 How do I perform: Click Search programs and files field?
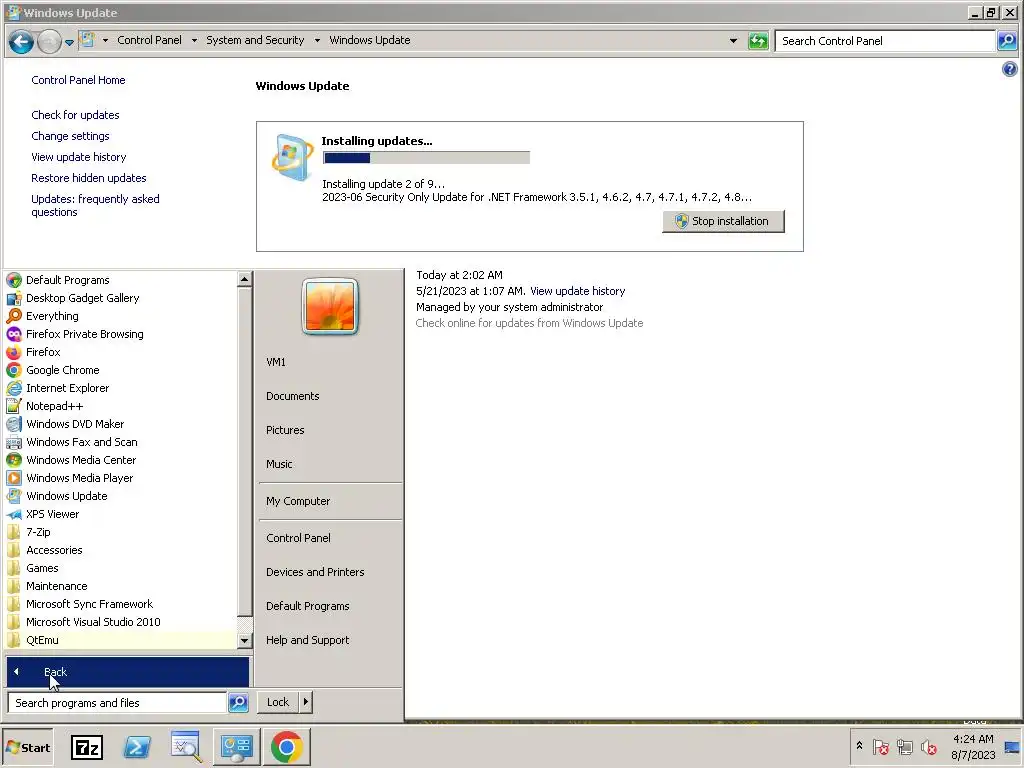tap(118, 703)
